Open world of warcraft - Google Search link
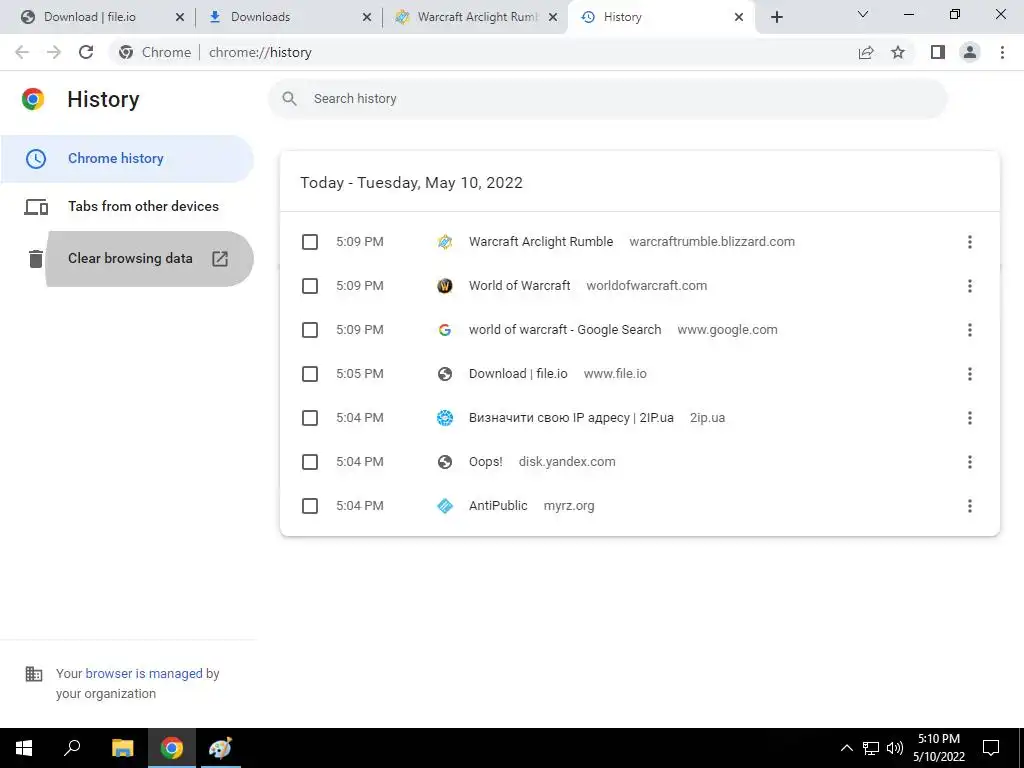Screen dimensions: 1024x768 (x=565, y=330)
